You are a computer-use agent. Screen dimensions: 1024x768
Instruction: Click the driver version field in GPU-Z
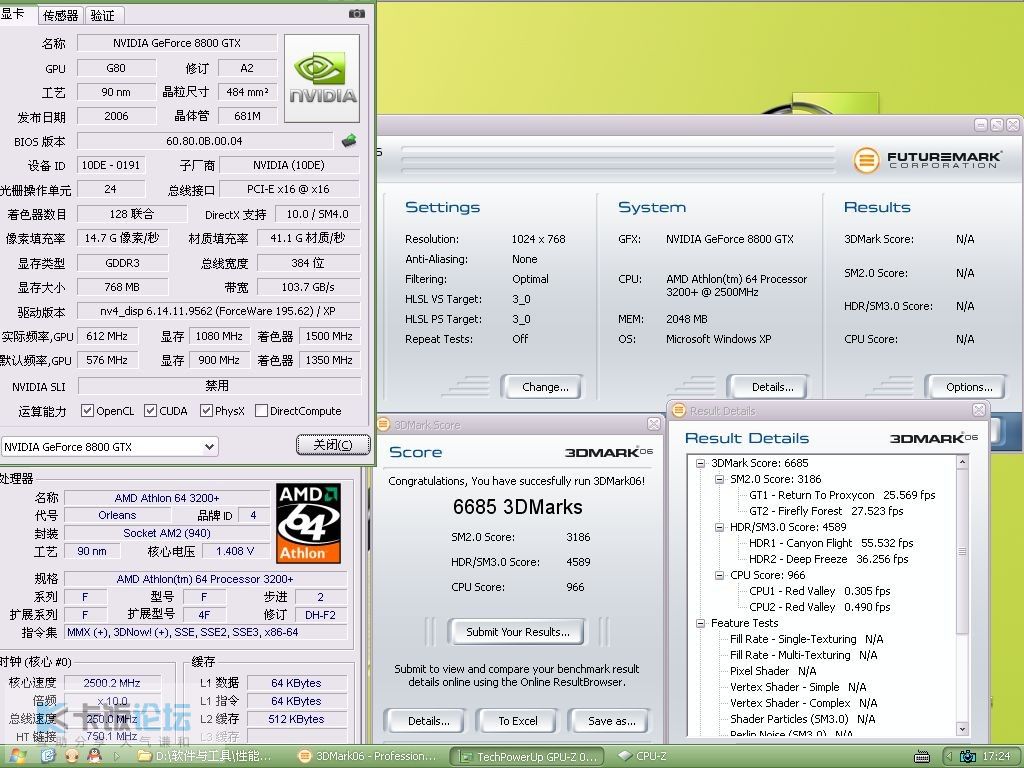pyautogui.click(x=218, y=311)
